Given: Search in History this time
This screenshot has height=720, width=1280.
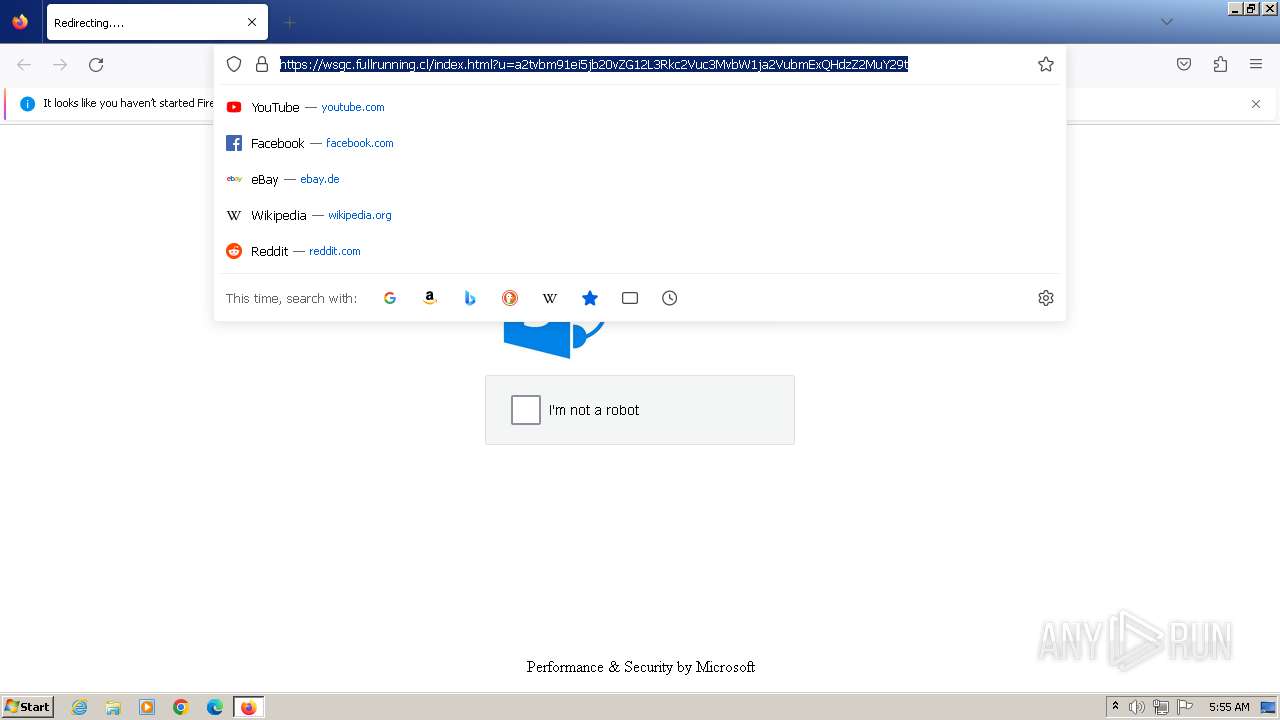Looking at the screenshot, I should [x=670, y=298].
